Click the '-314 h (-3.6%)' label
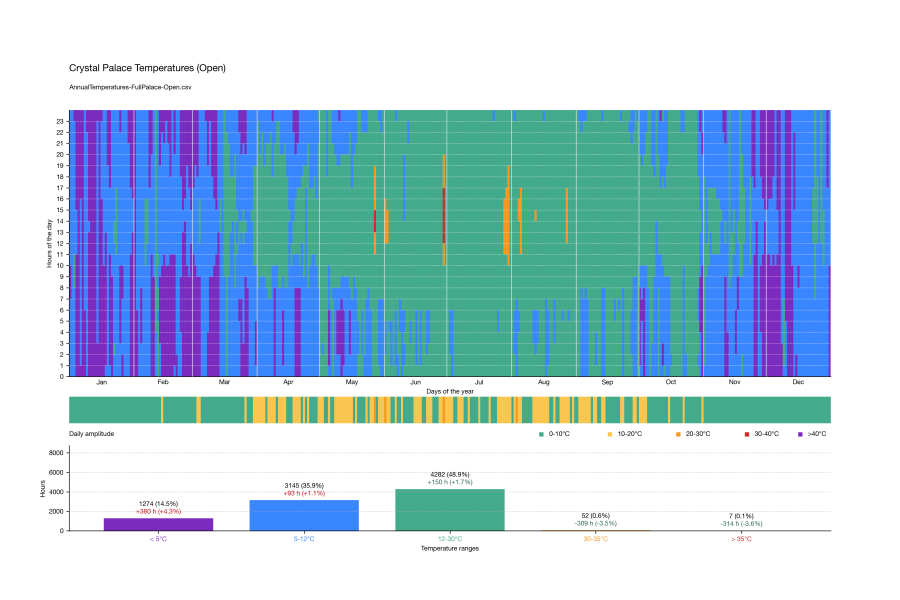 point(742,523)
